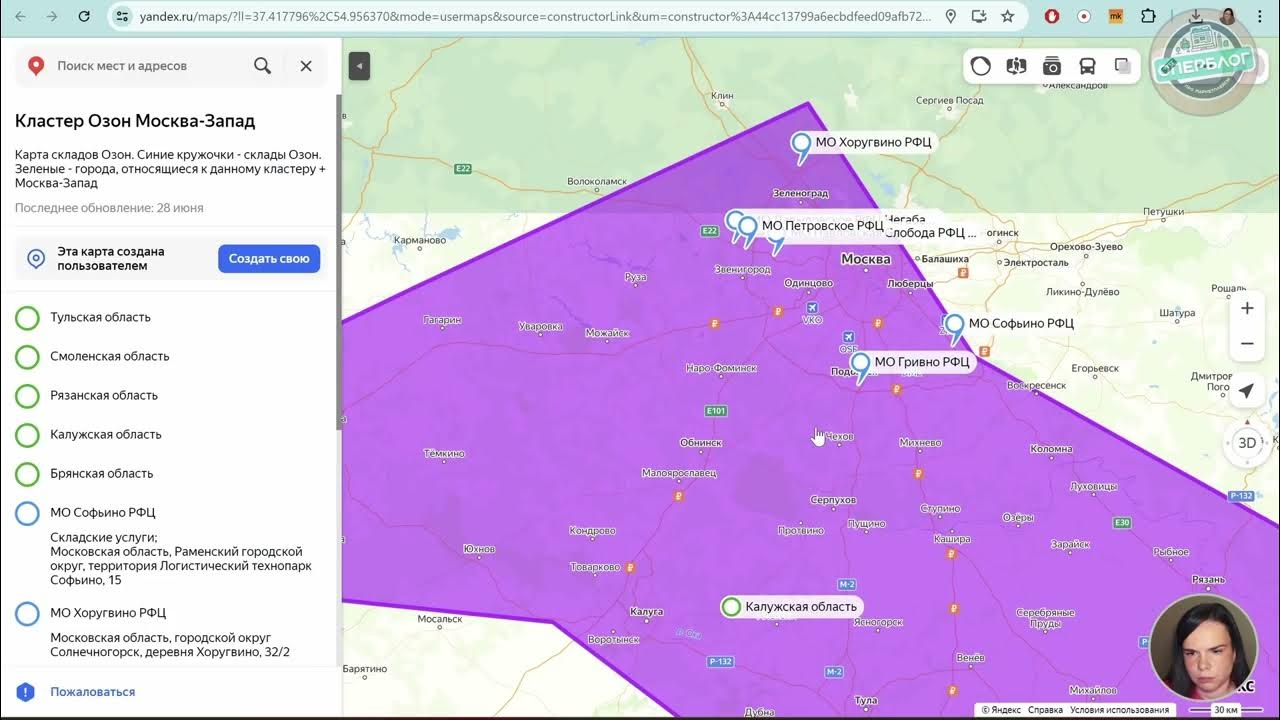This screenshot has width=1280, height=720.
Task: Collapse the sidebar with the arrow button
Action: point(359,66)
